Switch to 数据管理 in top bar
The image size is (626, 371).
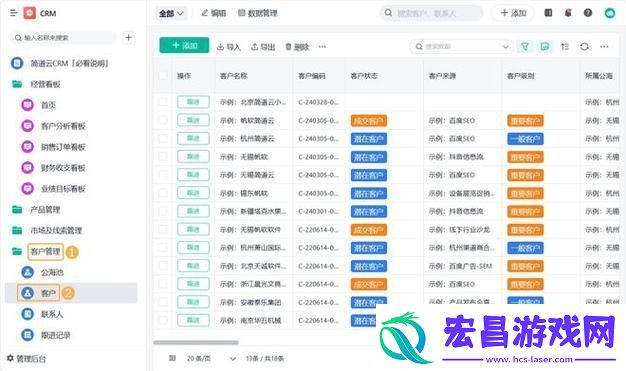coord(258,13)
